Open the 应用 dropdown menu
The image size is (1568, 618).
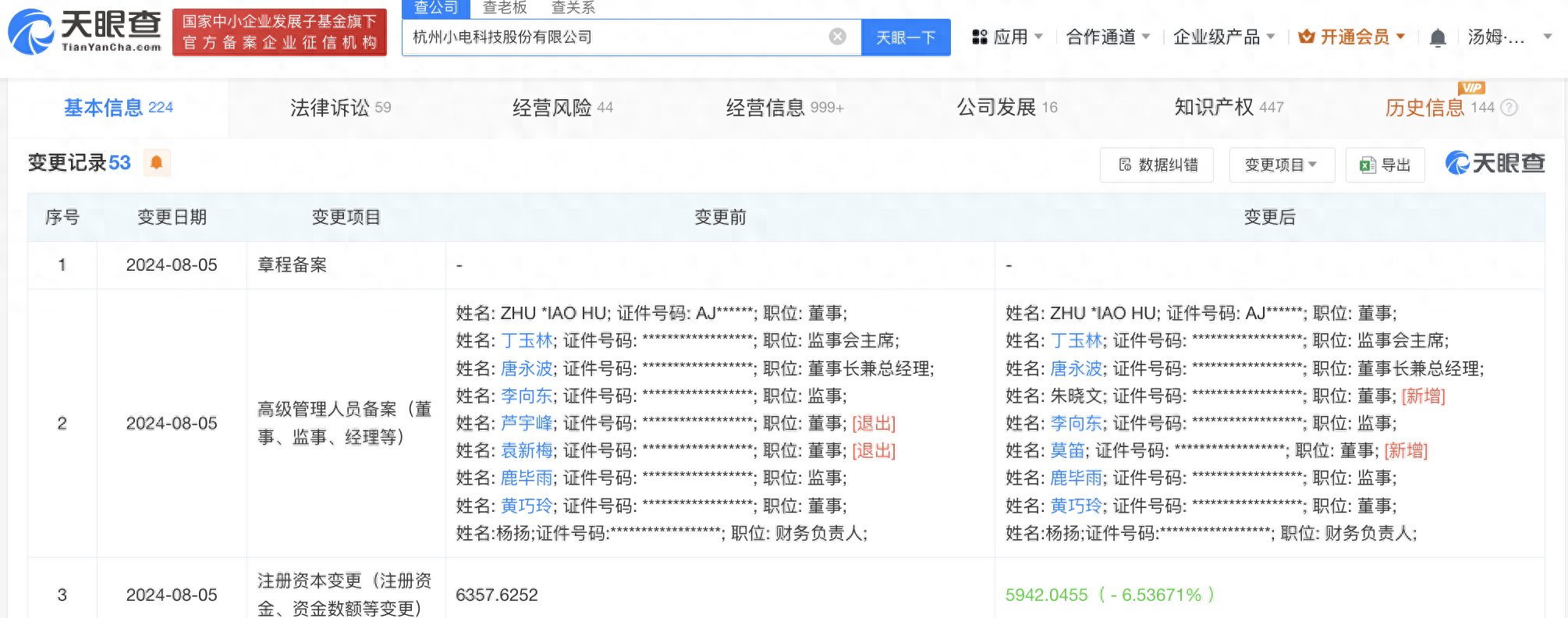[x=1007, y=37]
